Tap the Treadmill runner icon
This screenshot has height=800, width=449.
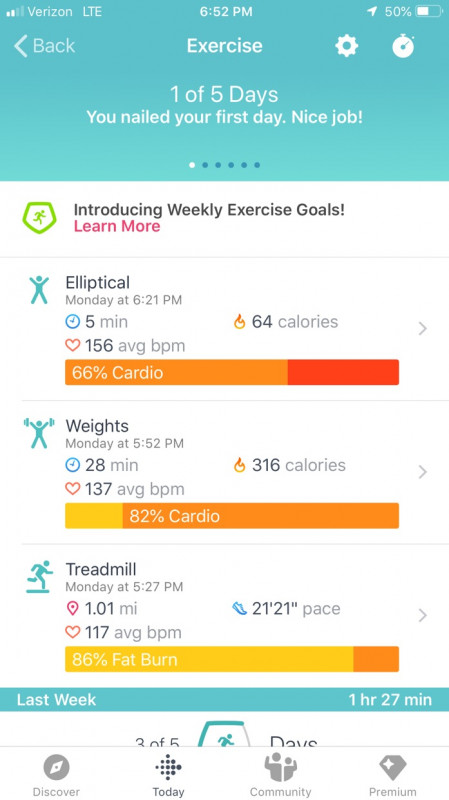pyautogui.click(x=40, y=577)
